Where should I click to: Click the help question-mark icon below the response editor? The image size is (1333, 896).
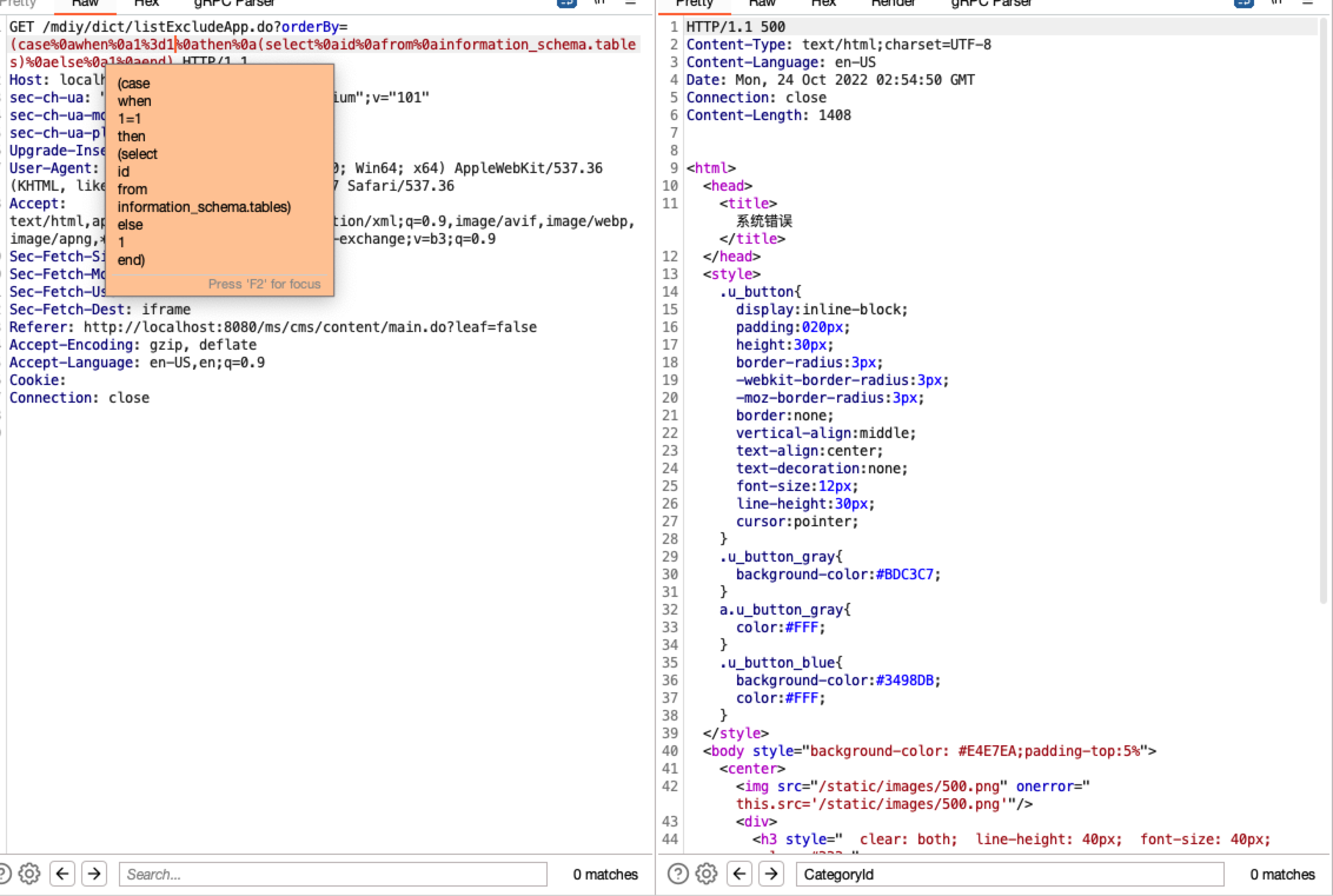point(678,874)
